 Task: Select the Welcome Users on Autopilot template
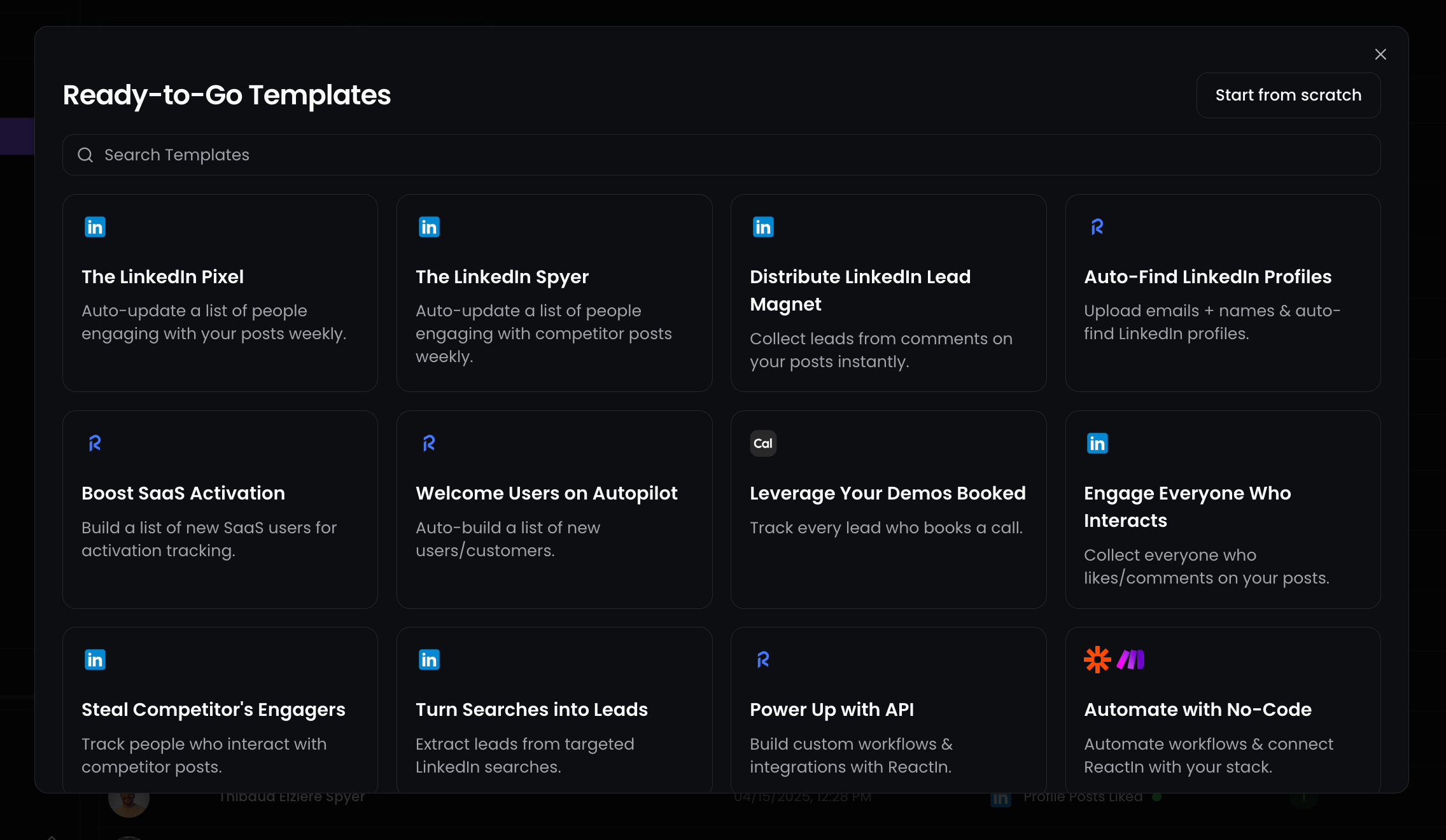click(554, 509)
